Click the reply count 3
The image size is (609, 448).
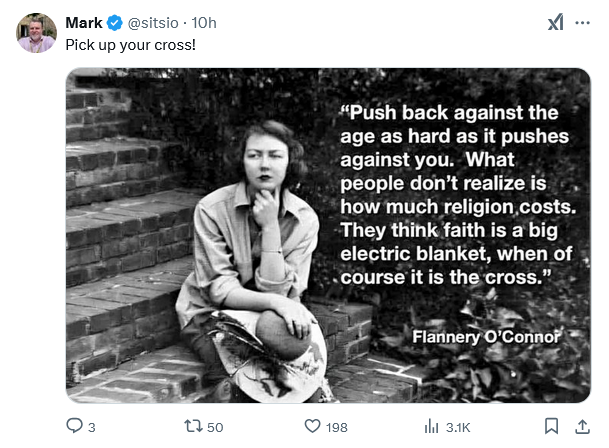91,427
